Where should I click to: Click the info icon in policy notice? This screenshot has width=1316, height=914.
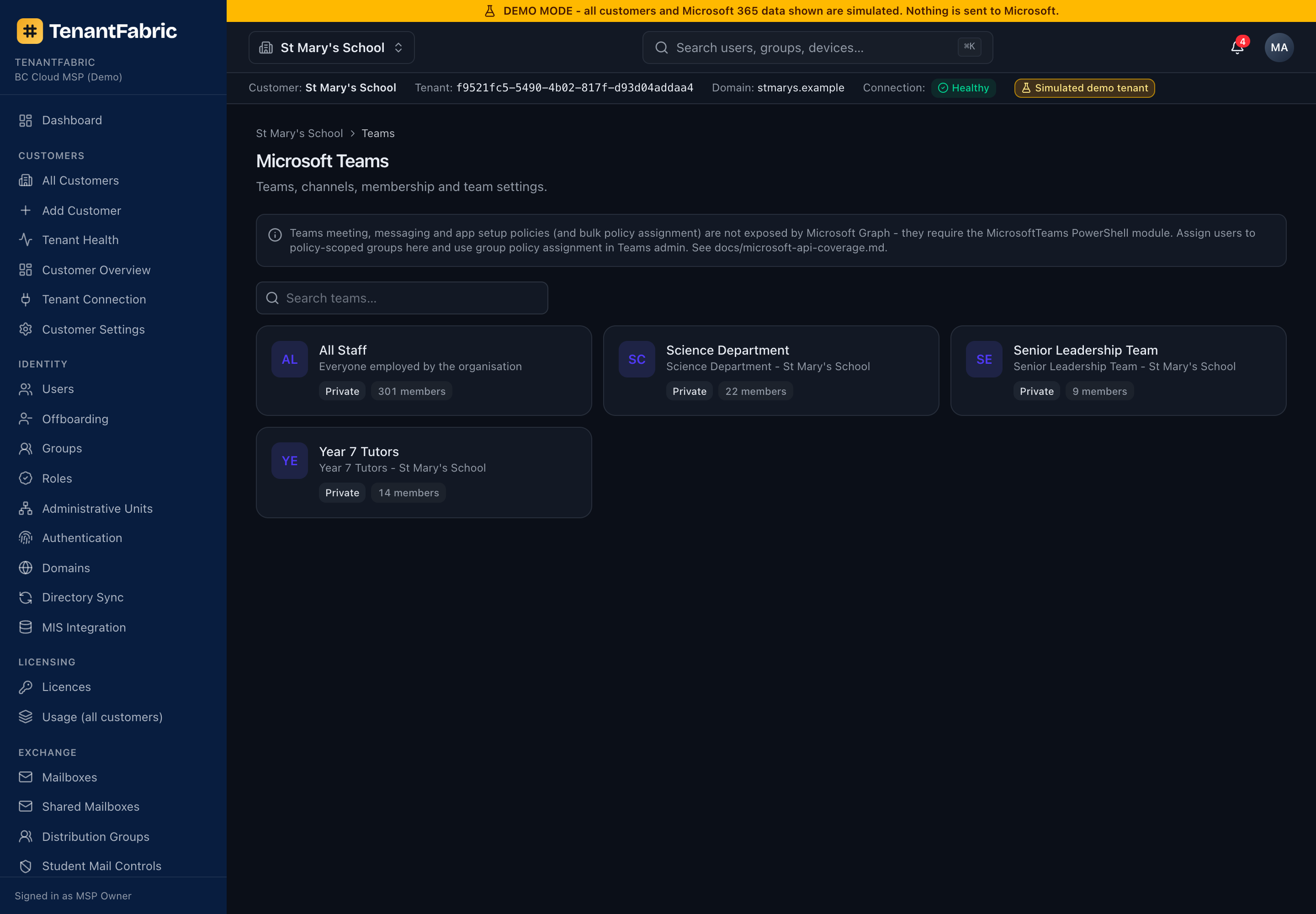(x=275, y=235)
